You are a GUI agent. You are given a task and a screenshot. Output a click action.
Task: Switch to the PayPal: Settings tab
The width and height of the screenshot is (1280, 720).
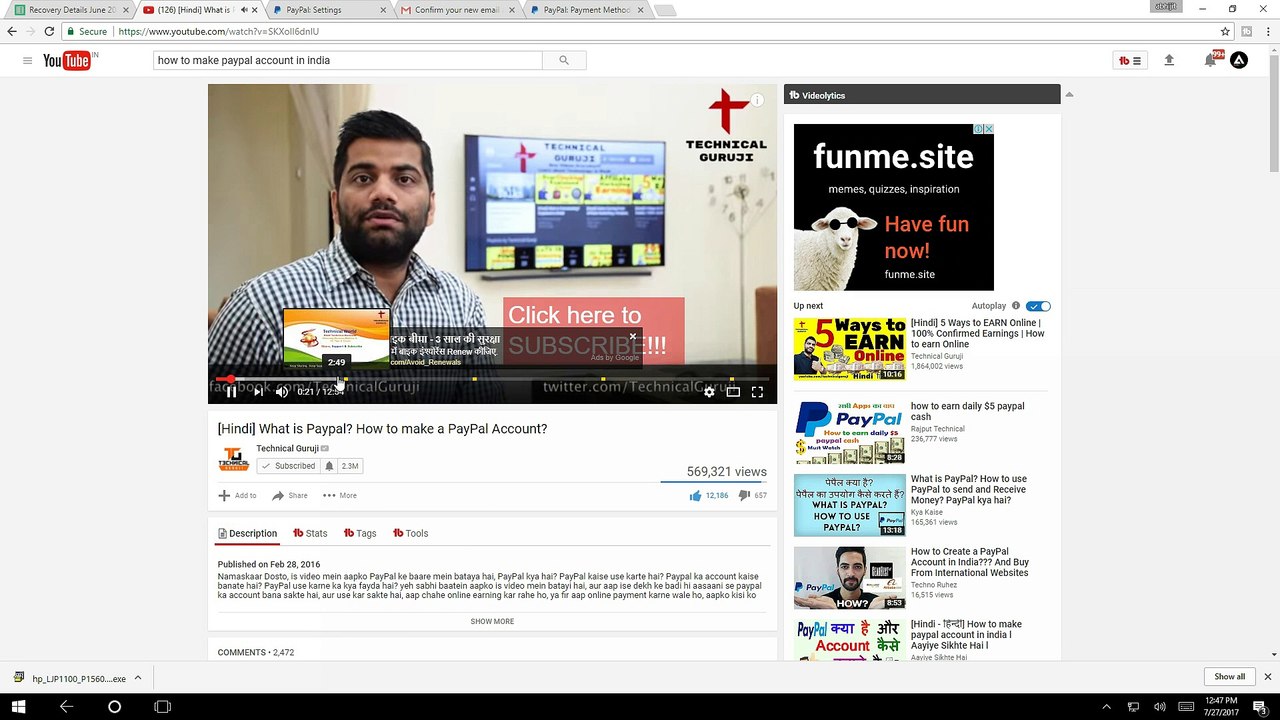click(327, 10)
